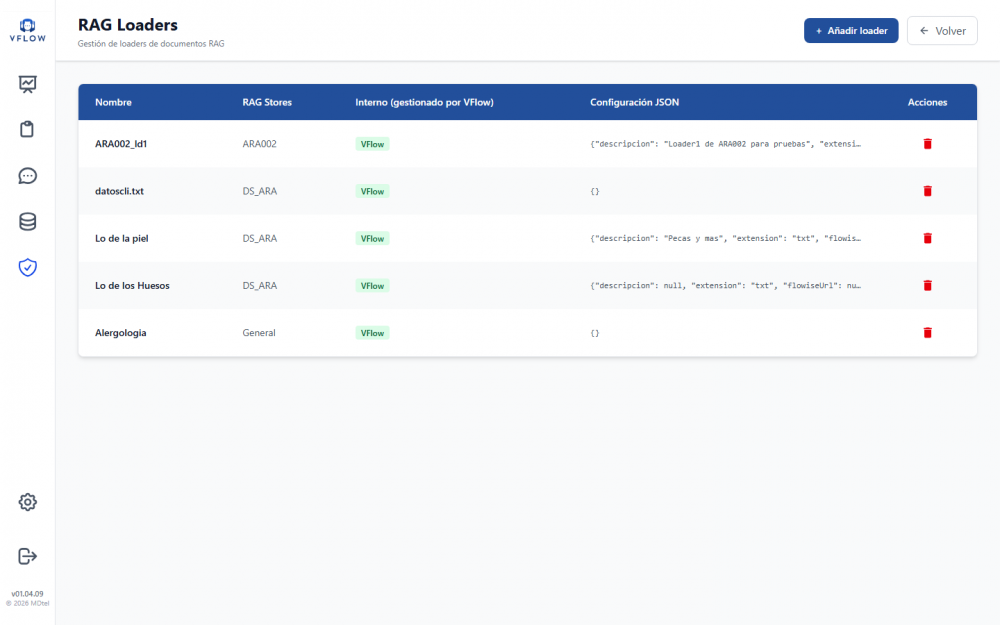Select the Nombre column header
Screen dimensions: 1000x625
coord(114,102)
